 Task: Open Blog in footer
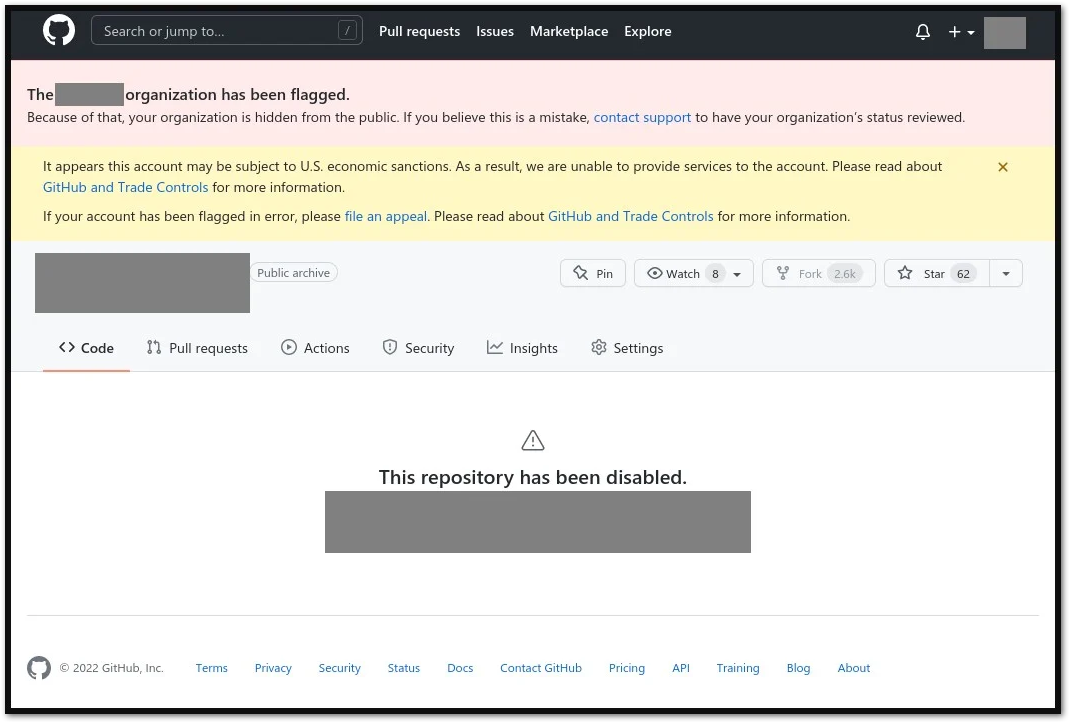[798, 668]
